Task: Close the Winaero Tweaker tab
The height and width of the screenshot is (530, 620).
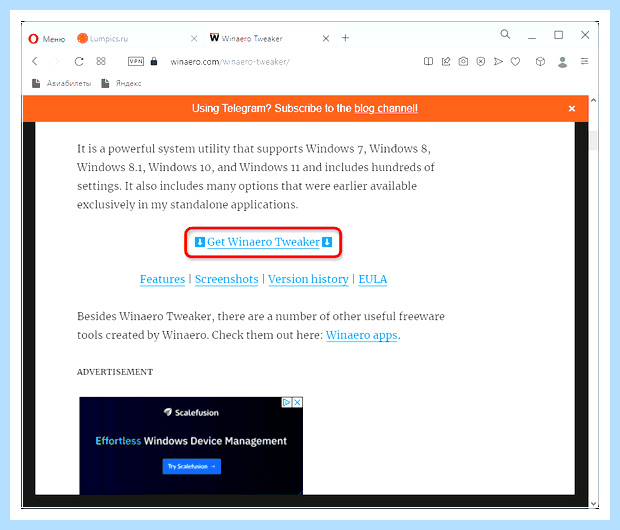Action: (x=325, y=38)
